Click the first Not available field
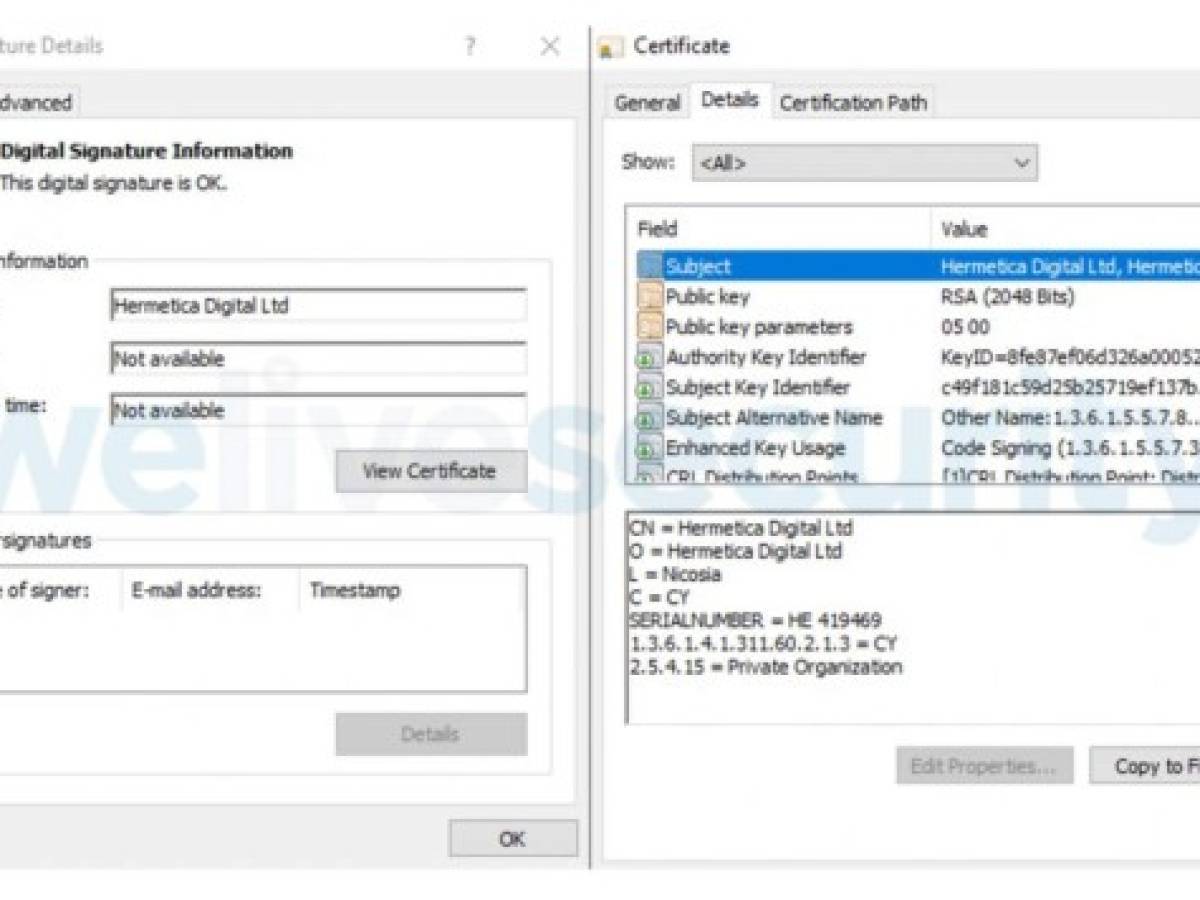1200x900 pixels. coord(318,358)
